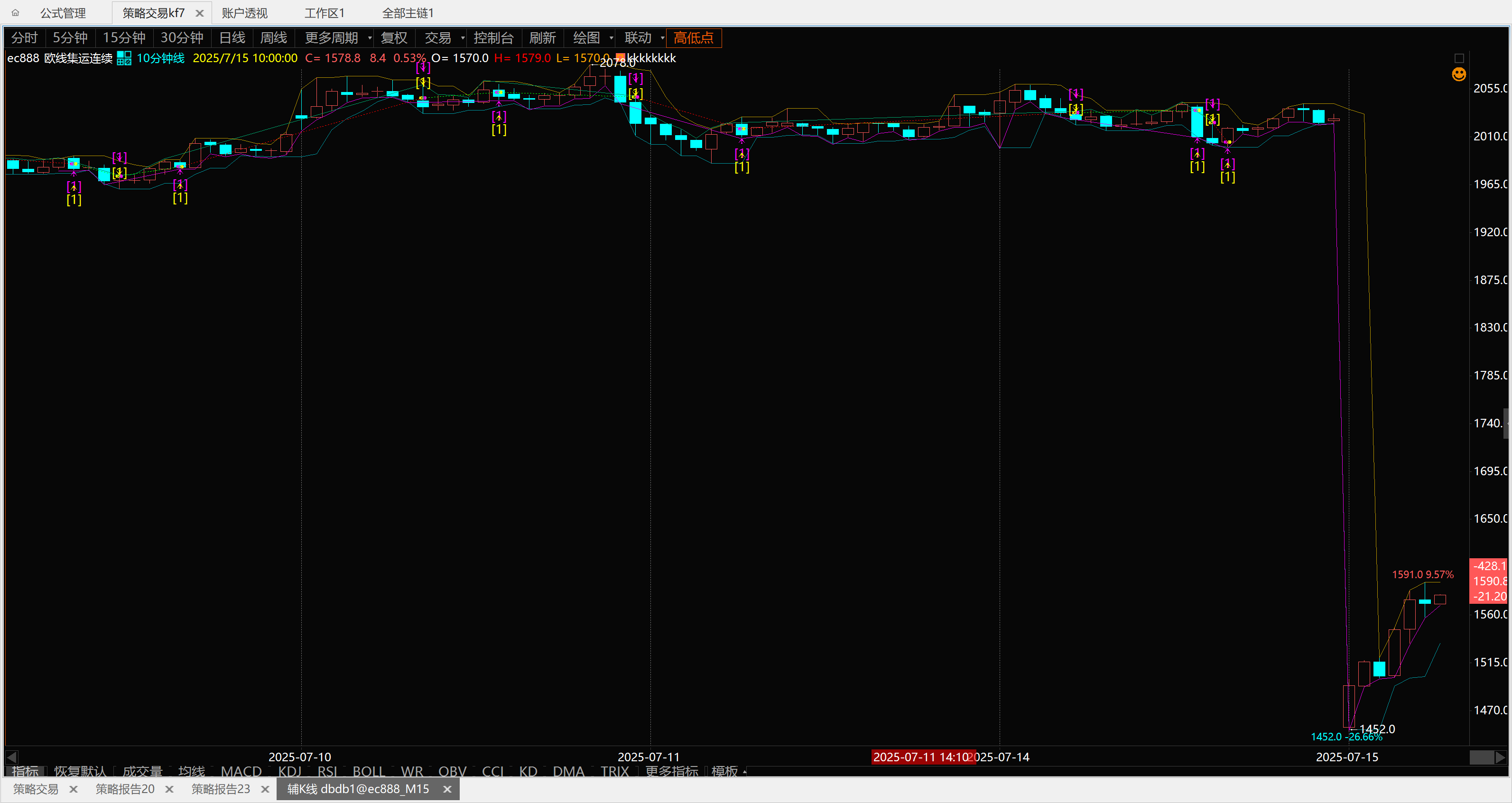Open the 交易 menu
Viewport: 1512px width, 803px height.
[438, 38]
